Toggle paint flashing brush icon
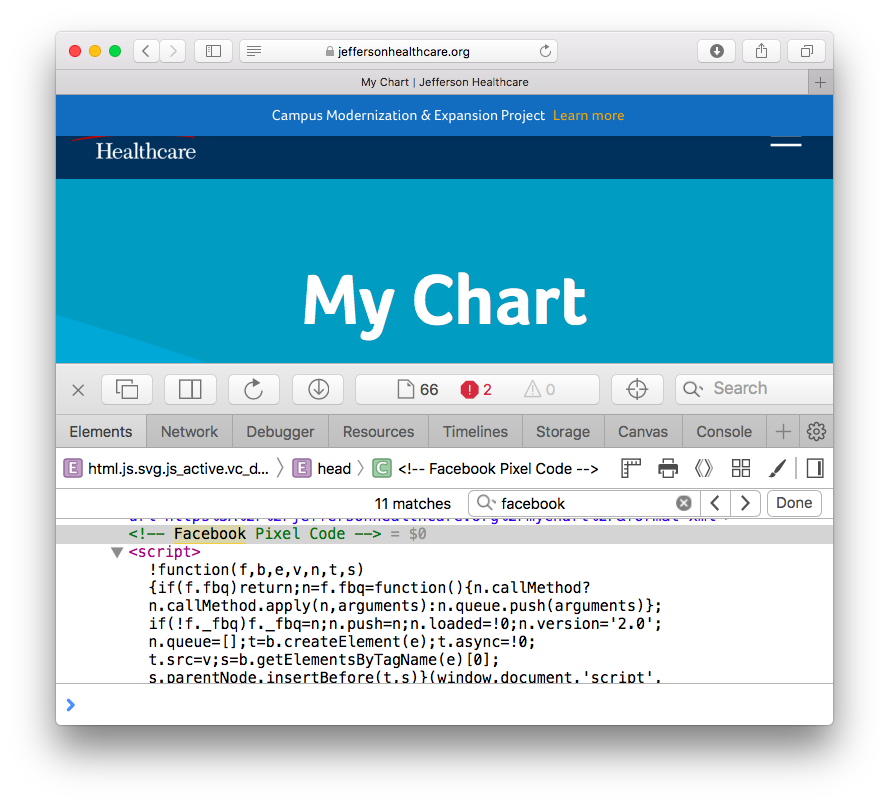 (x=777, y=468)
